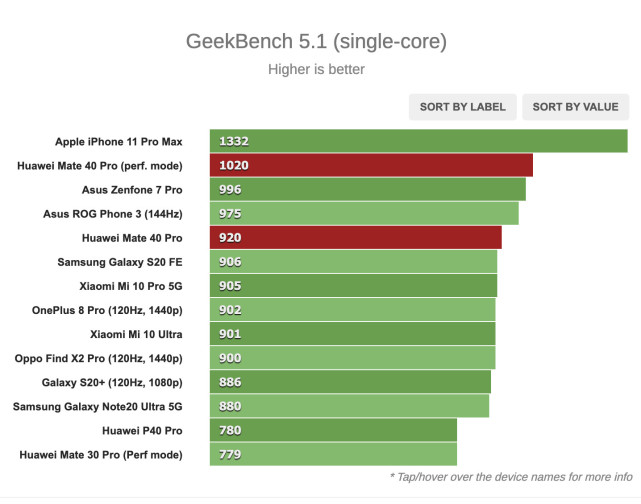
Task: Select the bar showing score 886
Action: (350, 382)
